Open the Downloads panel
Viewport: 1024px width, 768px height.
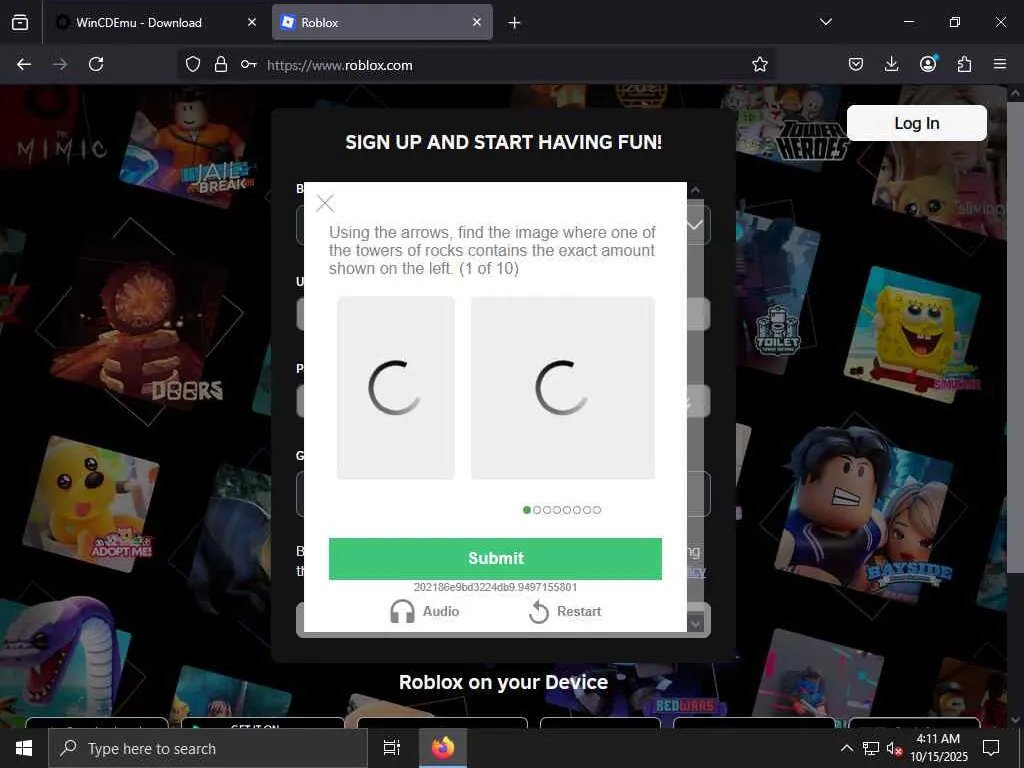pyautogui.click(x=891, y=64)
